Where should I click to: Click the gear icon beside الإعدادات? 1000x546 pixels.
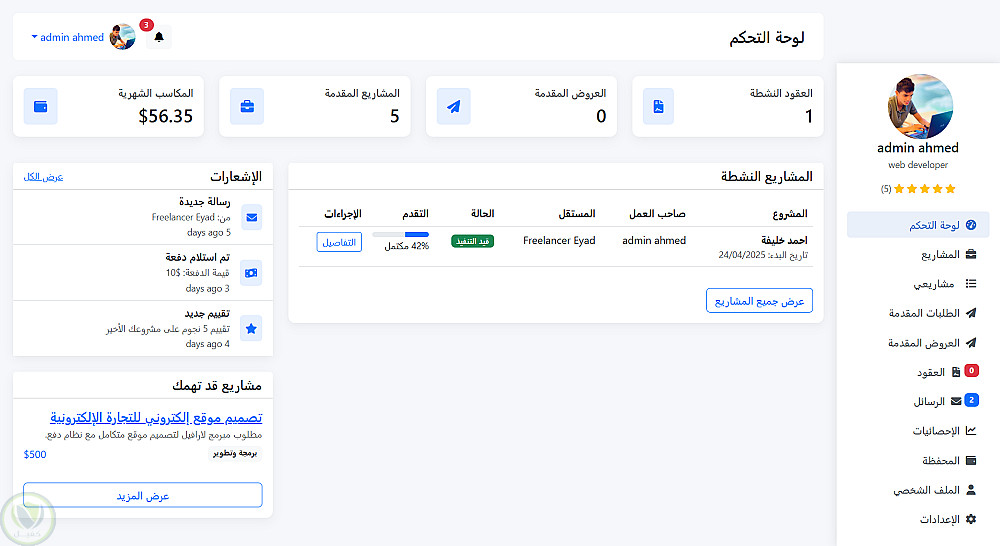point(971,519)
